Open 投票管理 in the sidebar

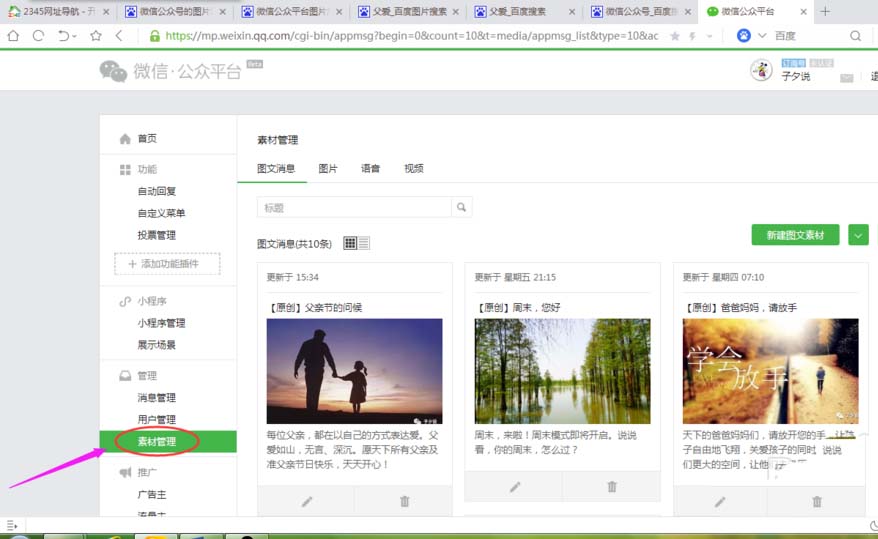click(157, 235)
